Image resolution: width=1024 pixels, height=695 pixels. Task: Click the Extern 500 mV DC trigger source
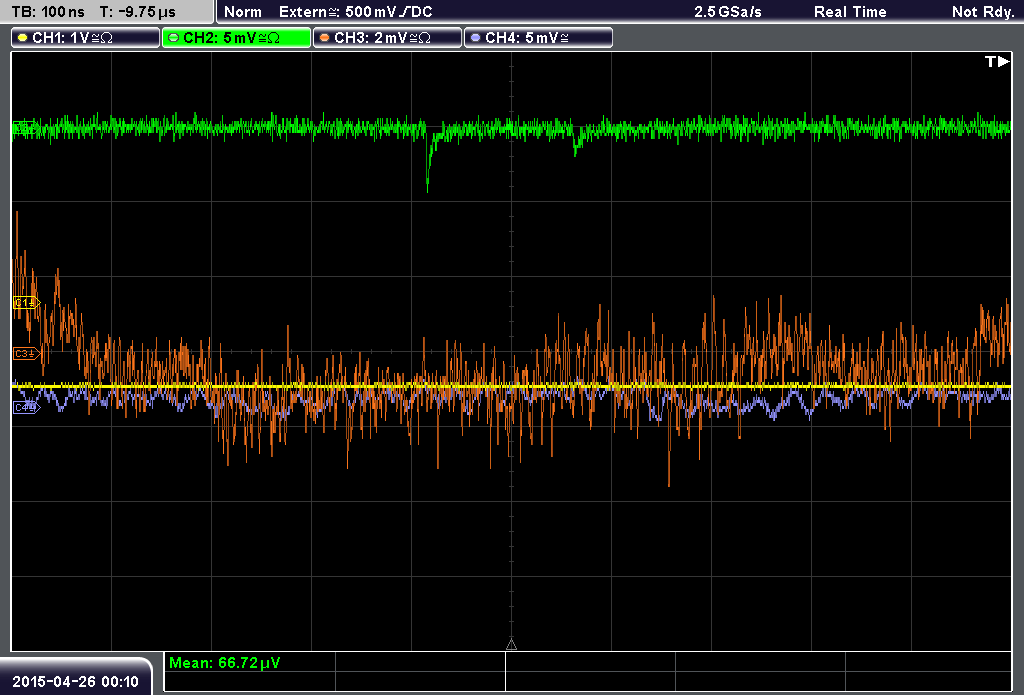(355, 12)
